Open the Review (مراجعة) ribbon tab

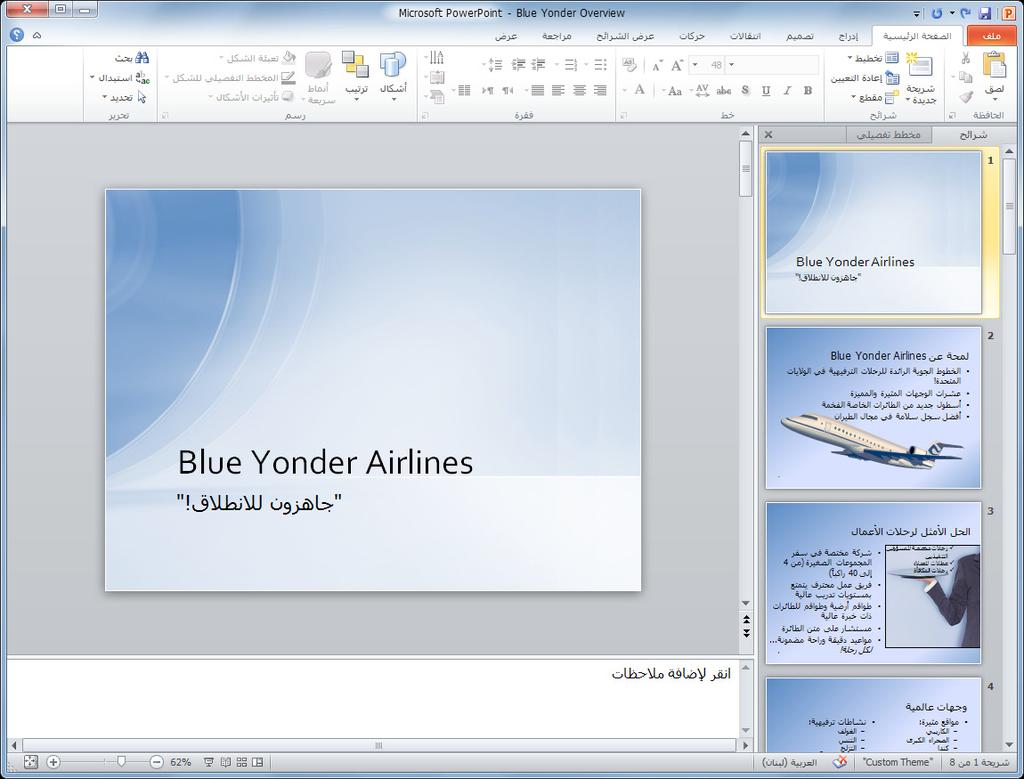pos(556,36)
